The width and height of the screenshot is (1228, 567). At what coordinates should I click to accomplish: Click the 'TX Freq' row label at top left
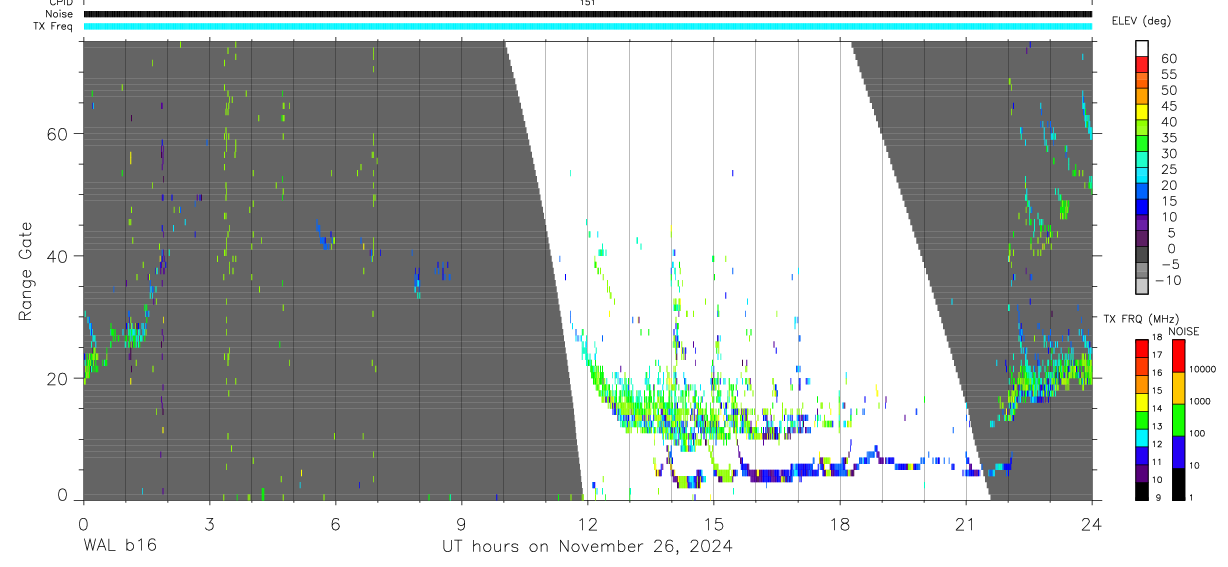point(53,26)
